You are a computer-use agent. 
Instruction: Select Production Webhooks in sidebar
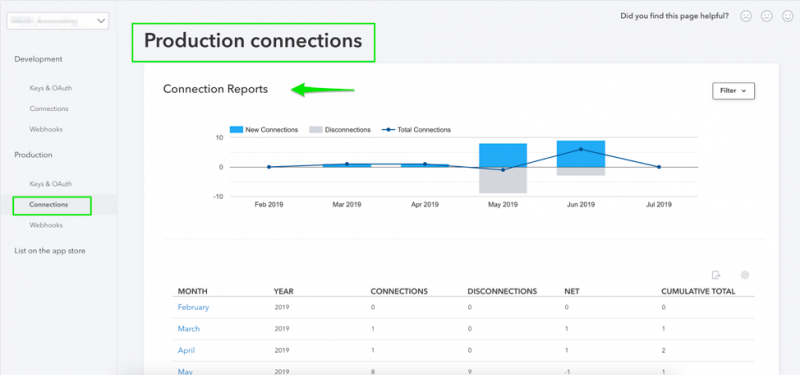click(x=46, y=225)
